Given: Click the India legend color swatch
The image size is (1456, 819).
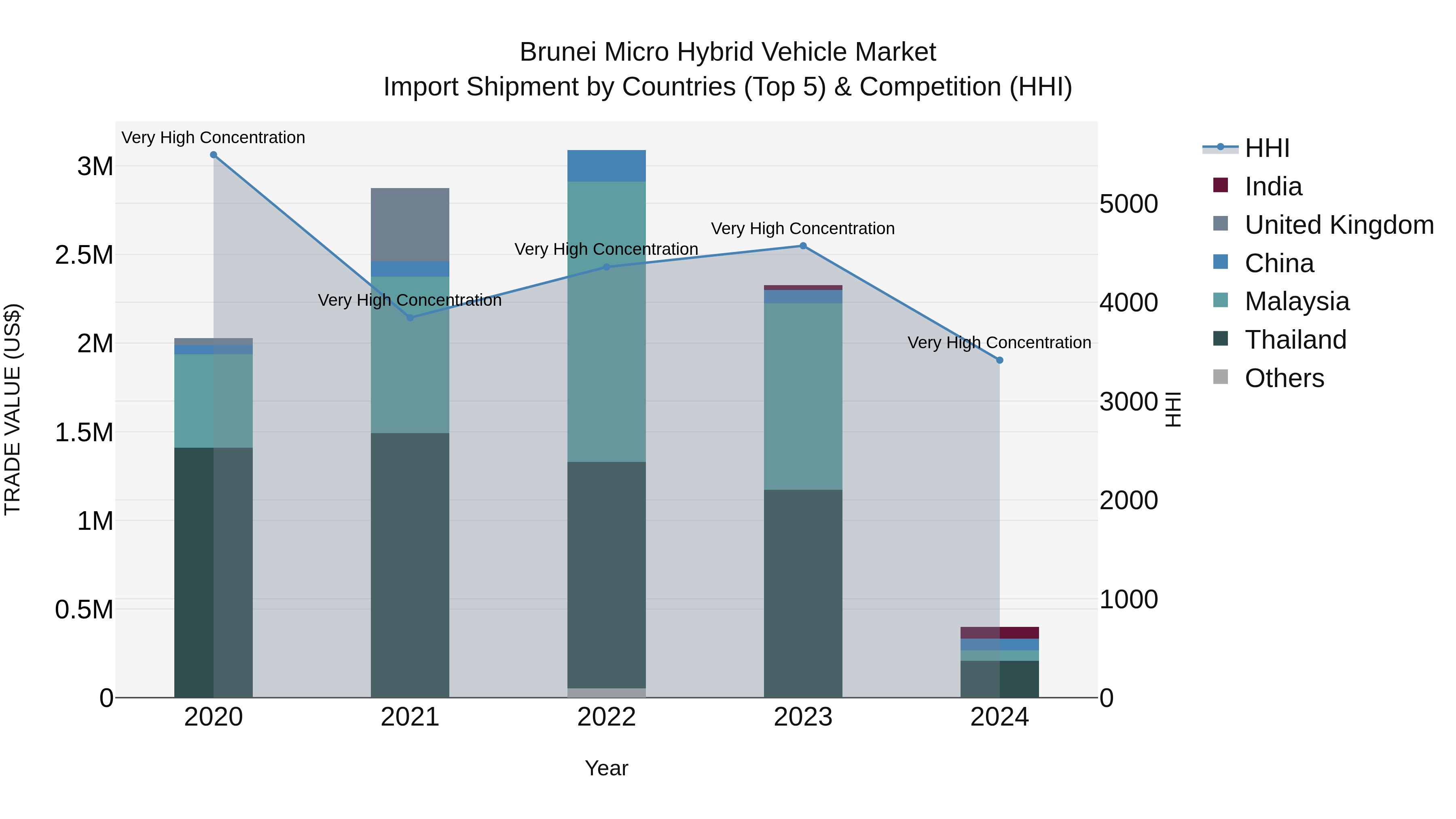Looking at the screenshot, I should (x=1220, y=185).
